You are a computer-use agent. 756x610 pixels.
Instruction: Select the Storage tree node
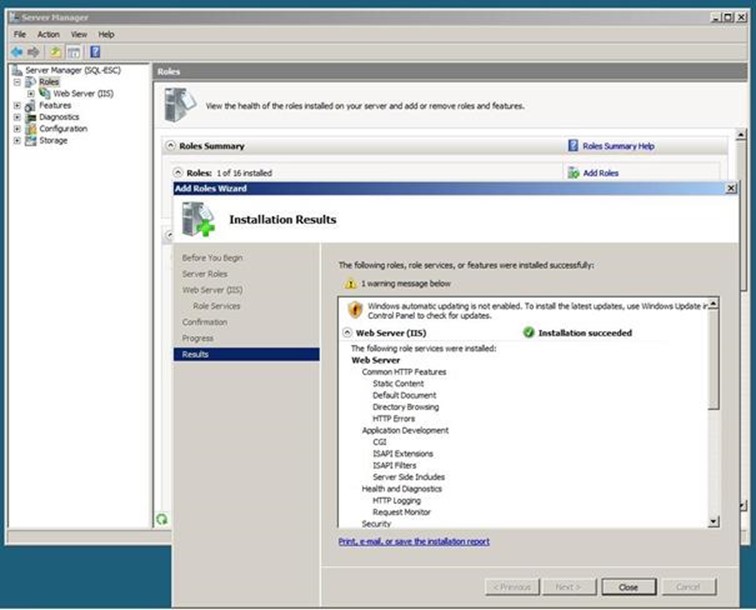(53, 140)
